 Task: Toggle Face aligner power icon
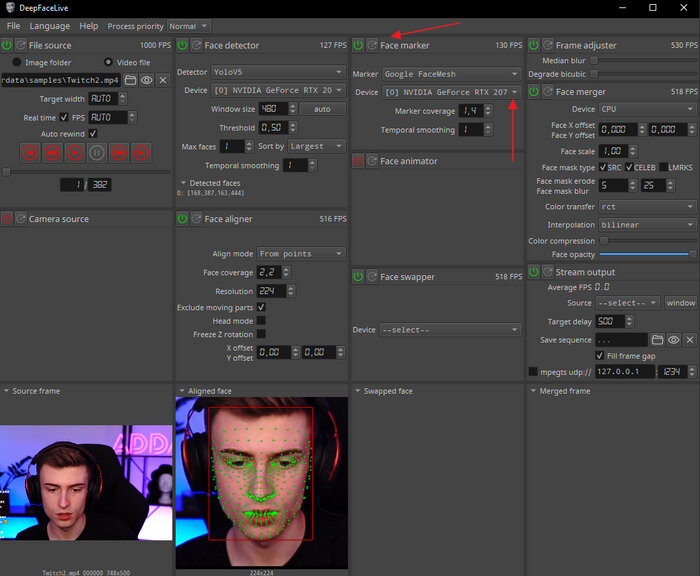point(182,219)
